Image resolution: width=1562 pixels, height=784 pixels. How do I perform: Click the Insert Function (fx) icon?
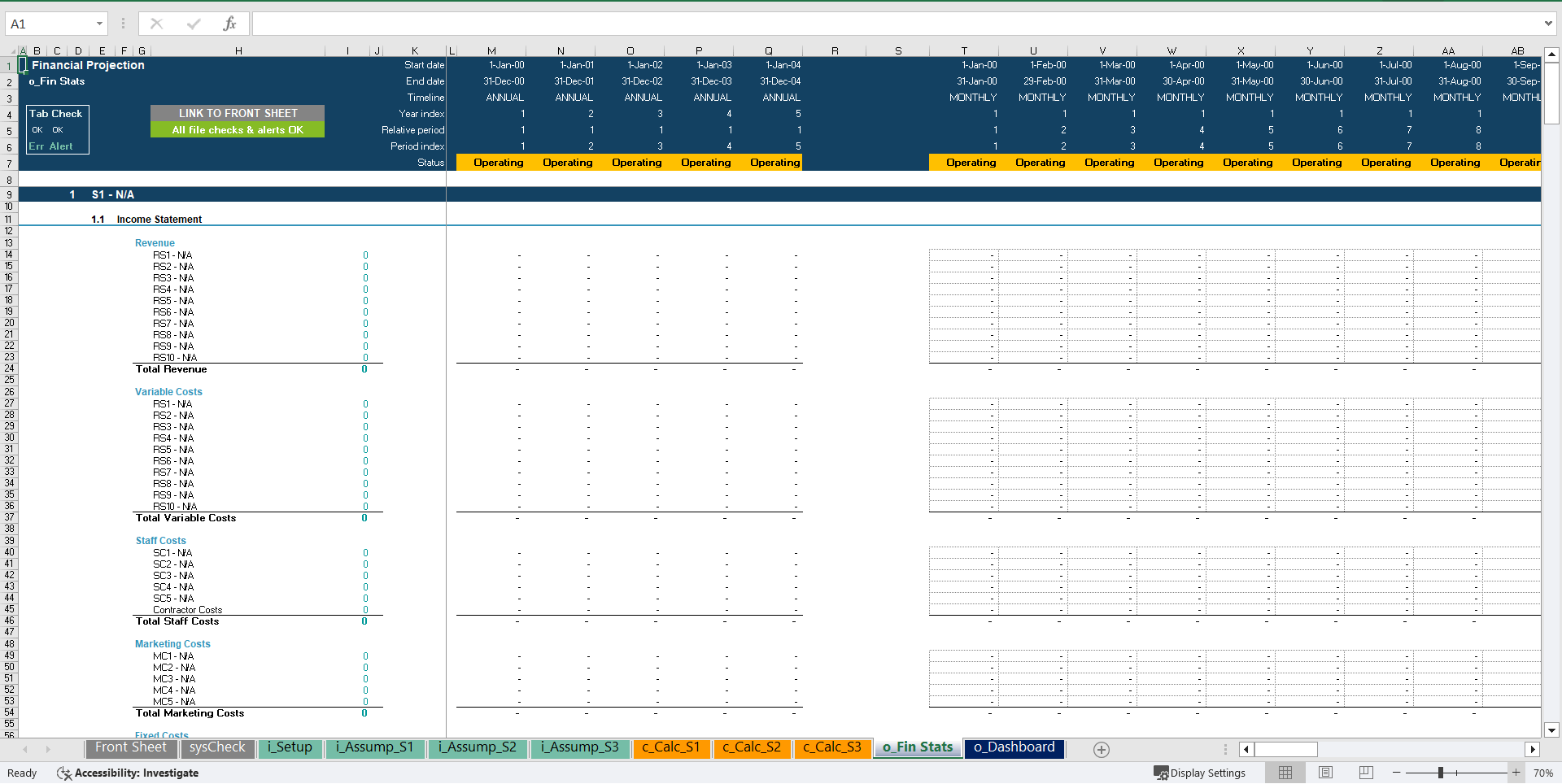coord(230,23)
